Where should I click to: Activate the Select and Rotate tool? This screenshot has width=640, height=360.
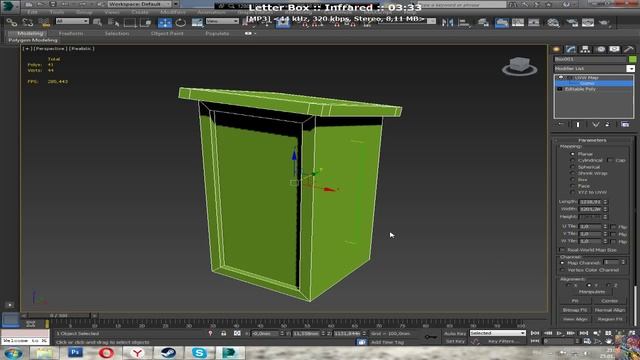coord(181,22)
